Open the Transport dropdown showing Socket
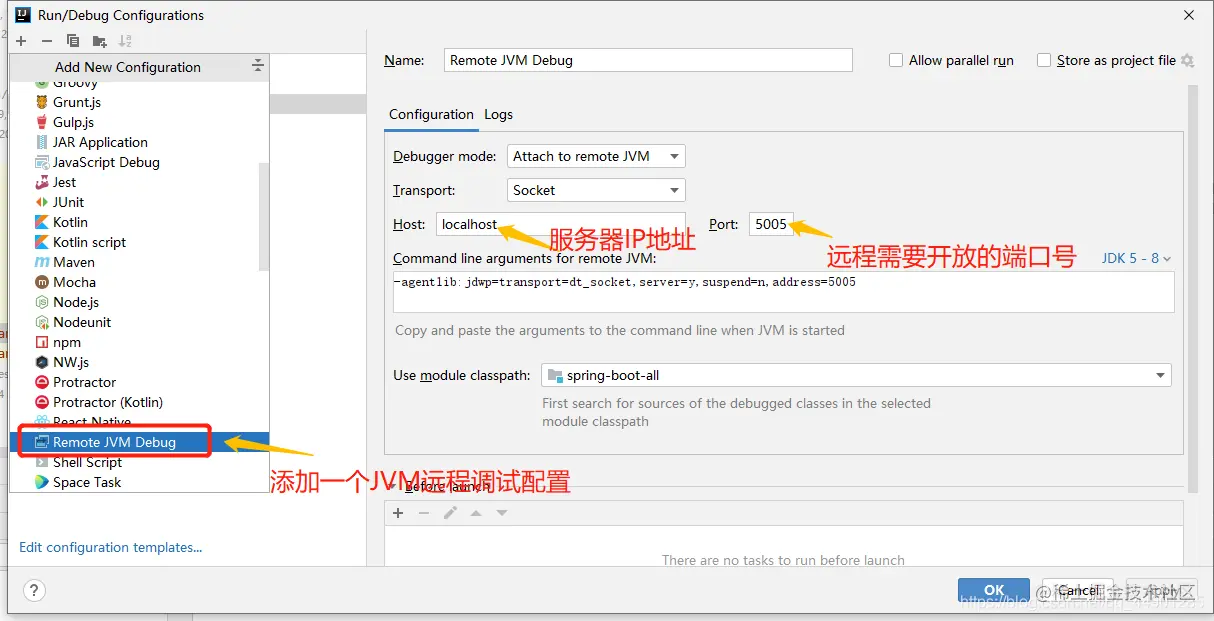Image resolution: width=1214 pixels, height=621 pixels. click(x=596, y=190)
